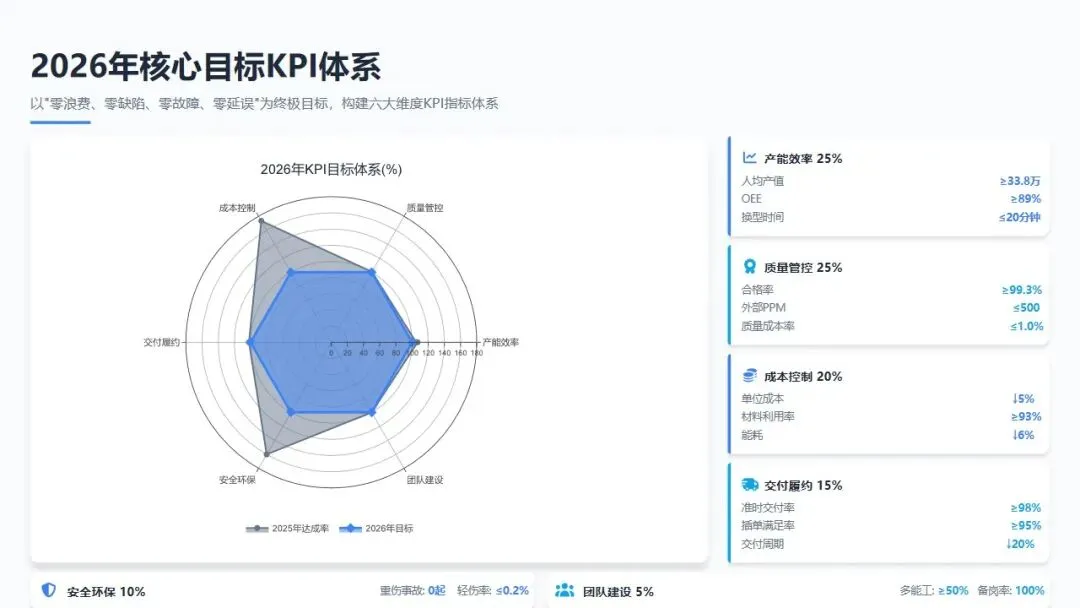
Task: Click the 插单满足率 metric label
Action: tap(768, 525)
